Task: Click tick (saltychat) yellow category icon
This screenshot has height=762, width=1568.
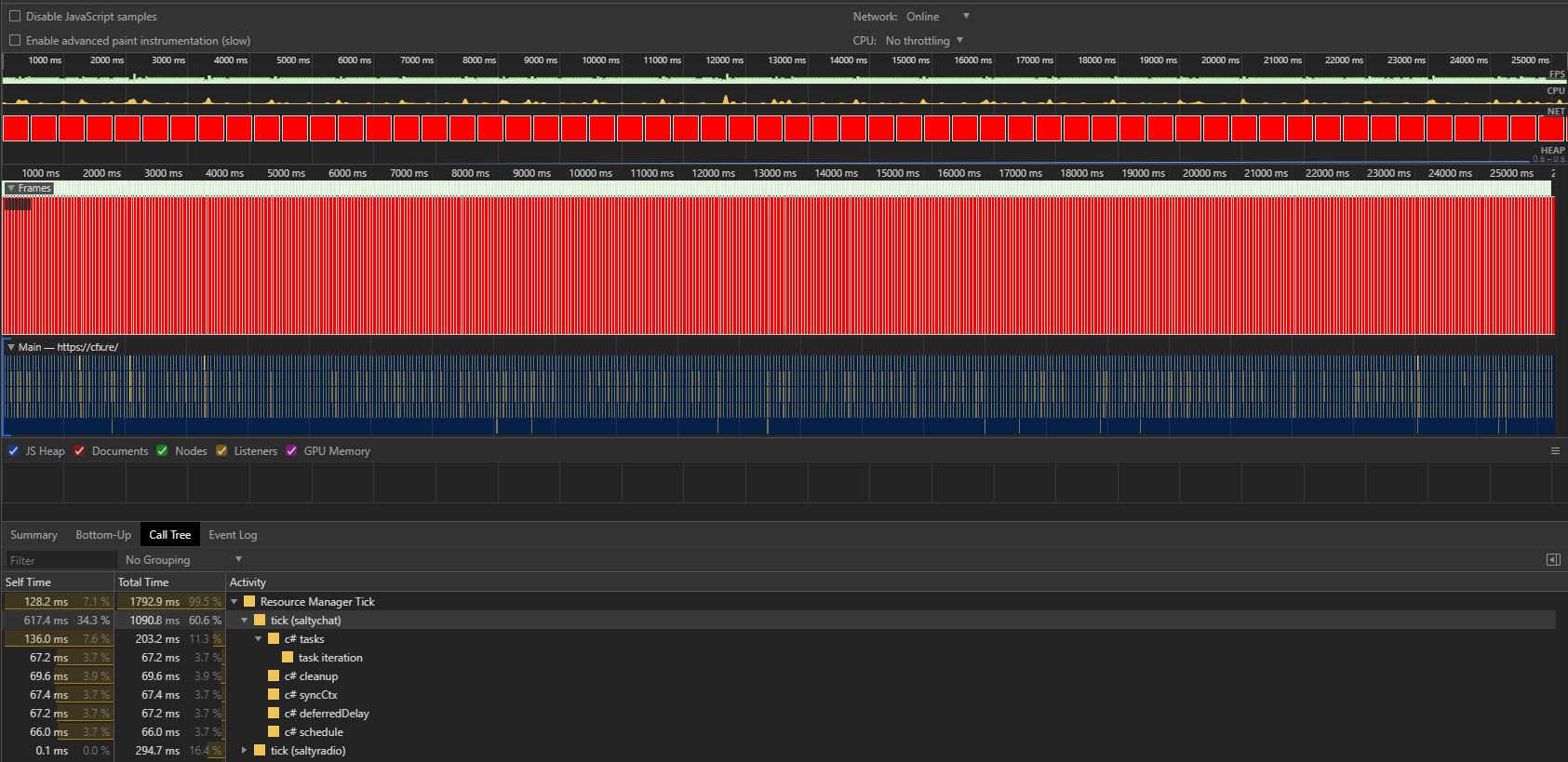Action: [x=260, y=621]
